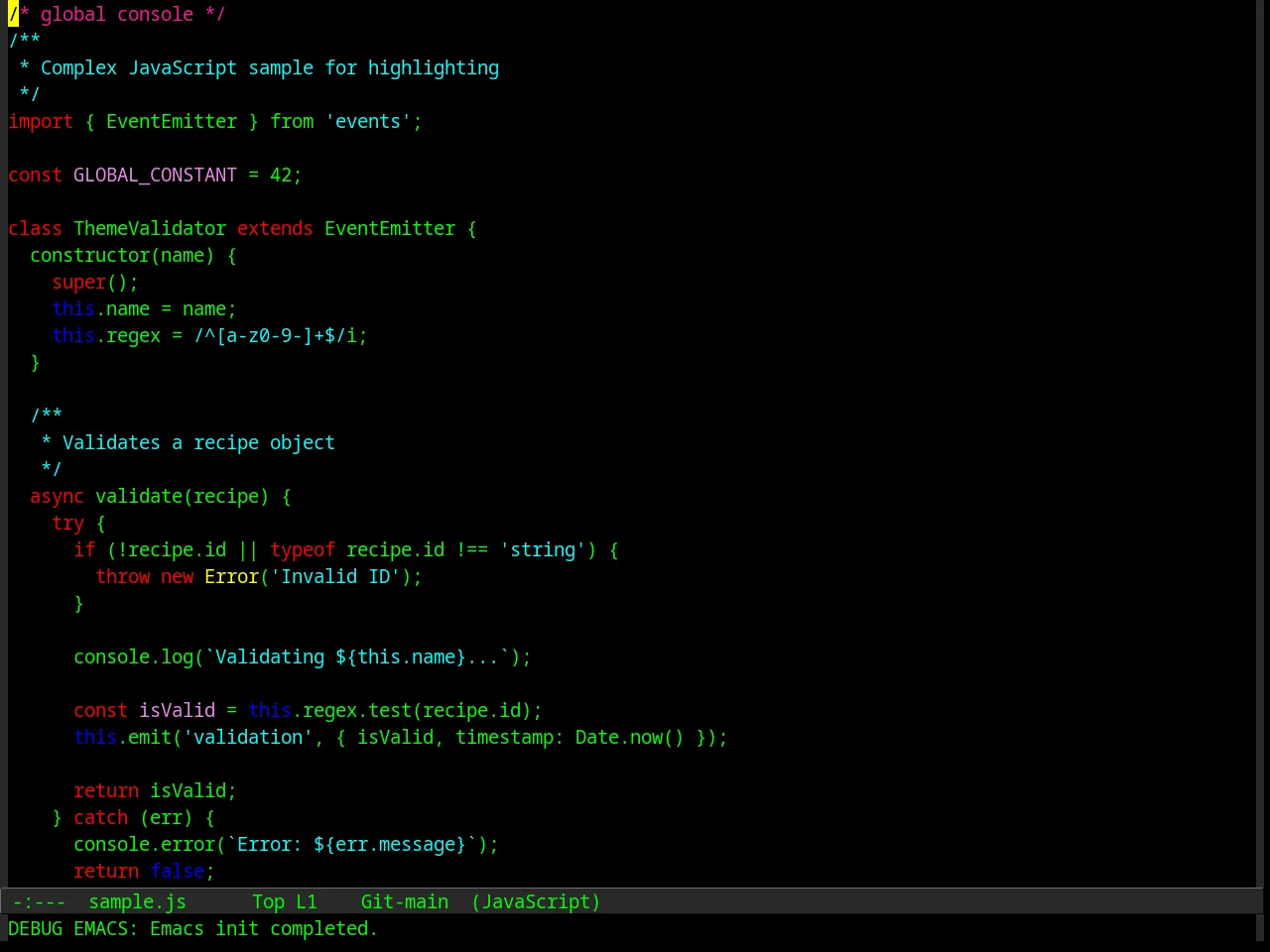
Task: Click the 'class' keyword
Action: pos(35,229)
